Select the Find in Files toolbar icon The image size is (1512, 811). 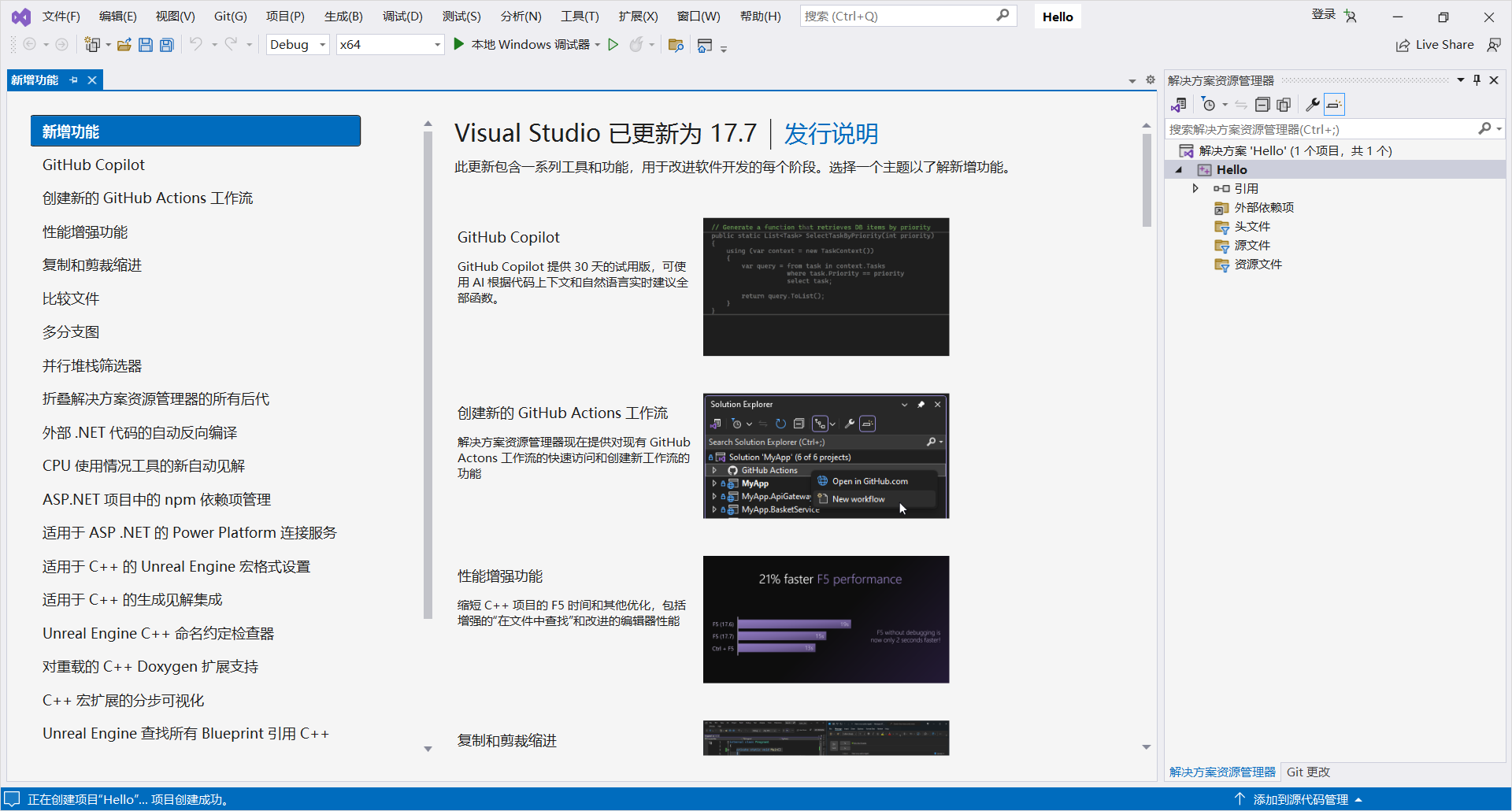(x=676, y=45)
